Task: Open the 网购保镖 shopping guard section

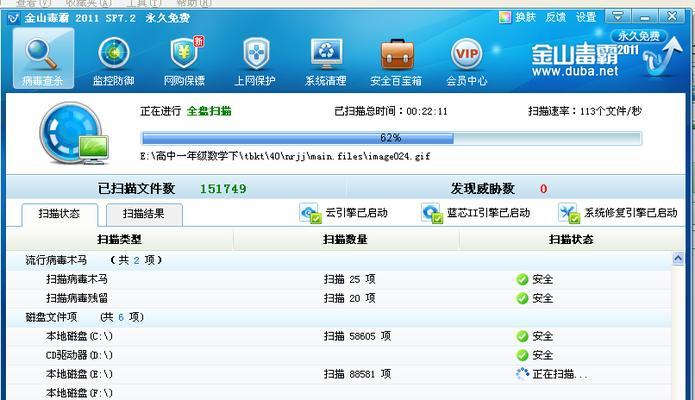Action: [184, 61]
